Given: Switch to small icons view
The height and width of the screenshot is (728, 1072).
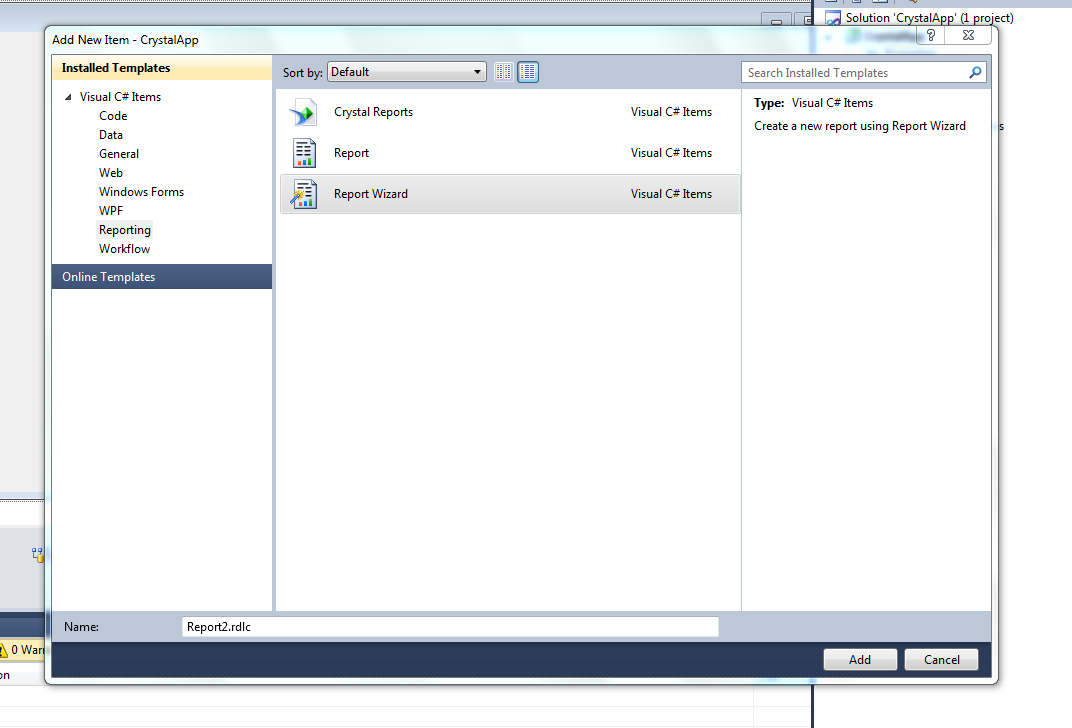Looking at the screenshot, I should [504, 72].
